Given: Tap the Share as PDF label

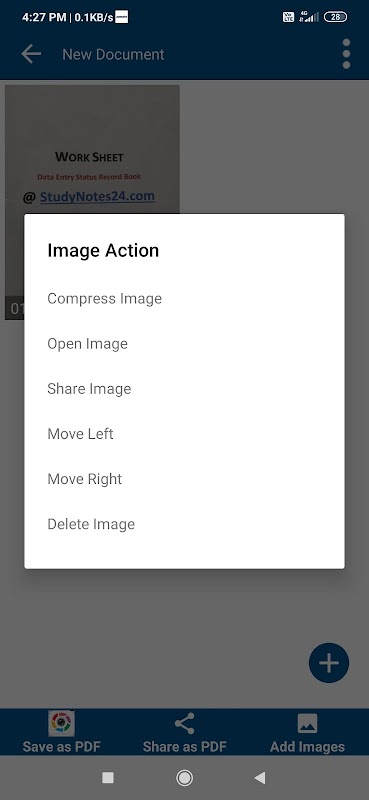Looking at the screenshot, I should 184,746.
